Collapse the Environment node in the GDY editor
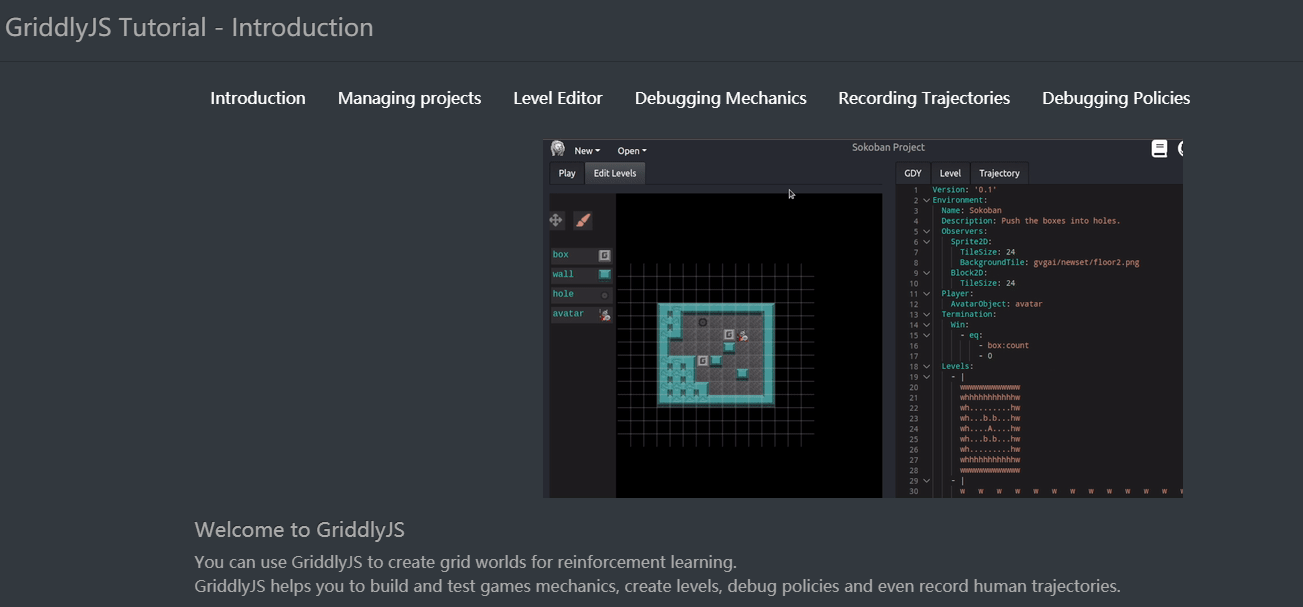 click(926, 200)
